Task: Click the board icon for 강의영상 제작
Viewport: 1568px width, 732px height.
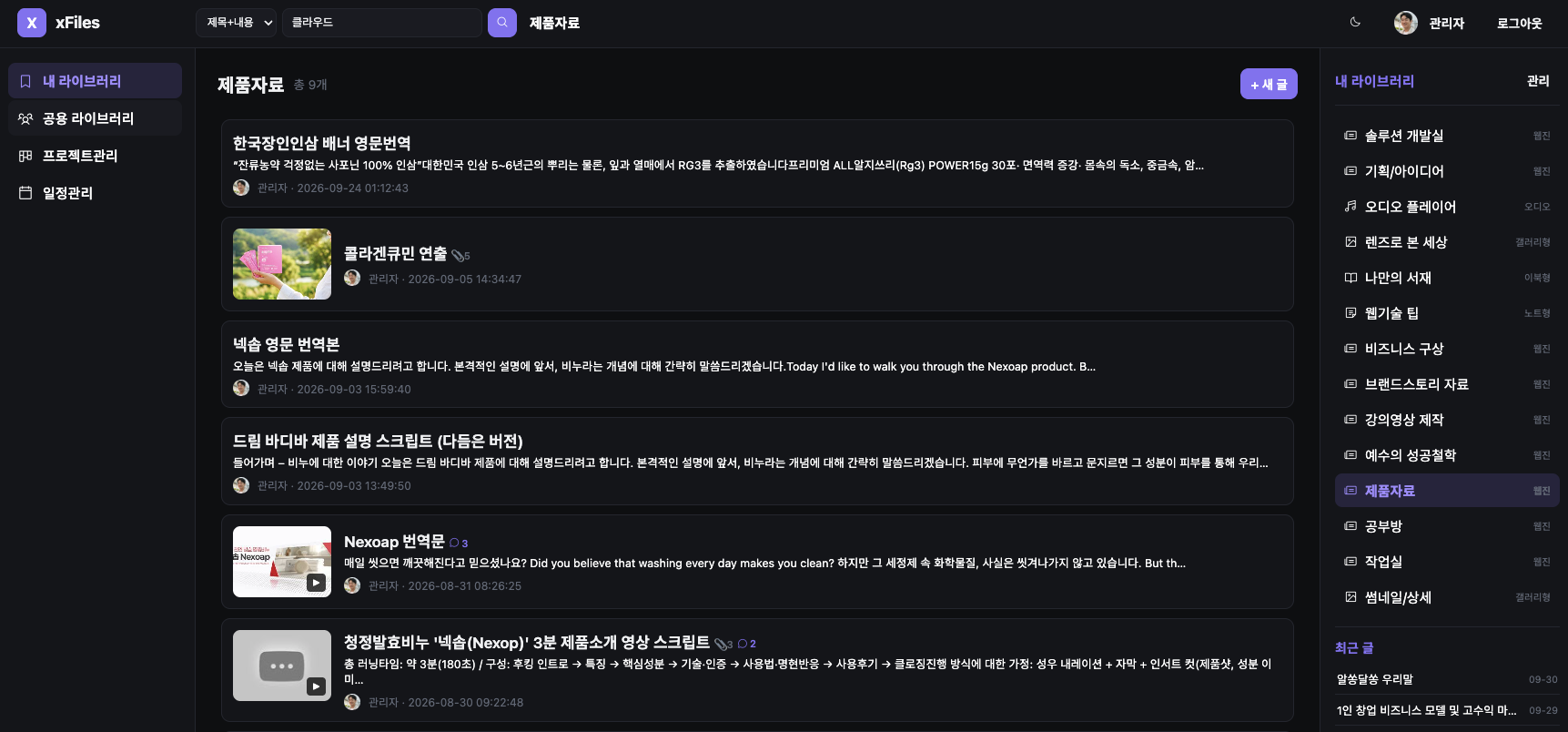Action: [1351, 420]
